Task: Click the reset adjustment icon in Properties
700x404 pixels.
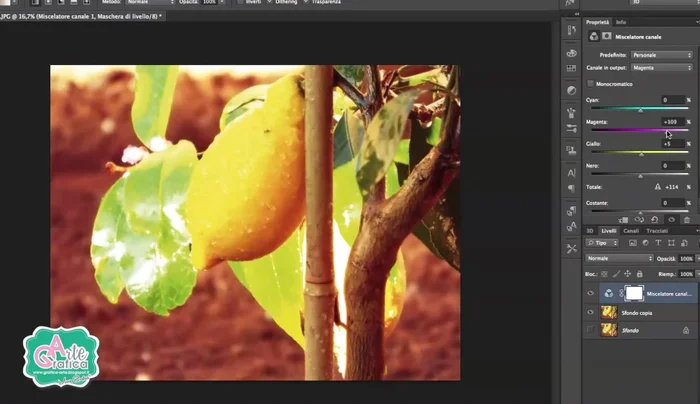Action: [654, 219]
